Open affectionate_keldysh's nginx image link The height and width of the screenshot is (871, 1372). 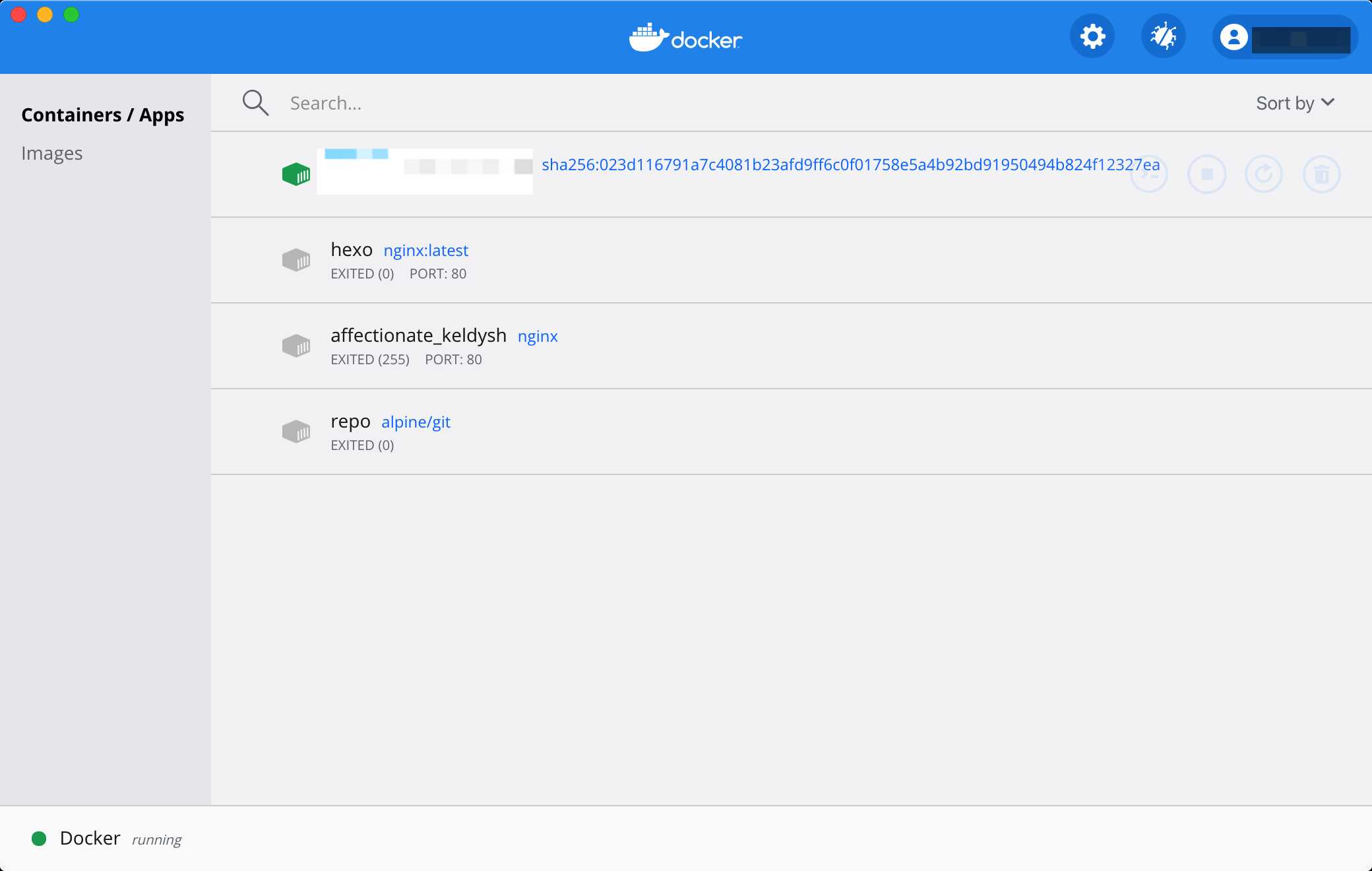click(538, 337)
